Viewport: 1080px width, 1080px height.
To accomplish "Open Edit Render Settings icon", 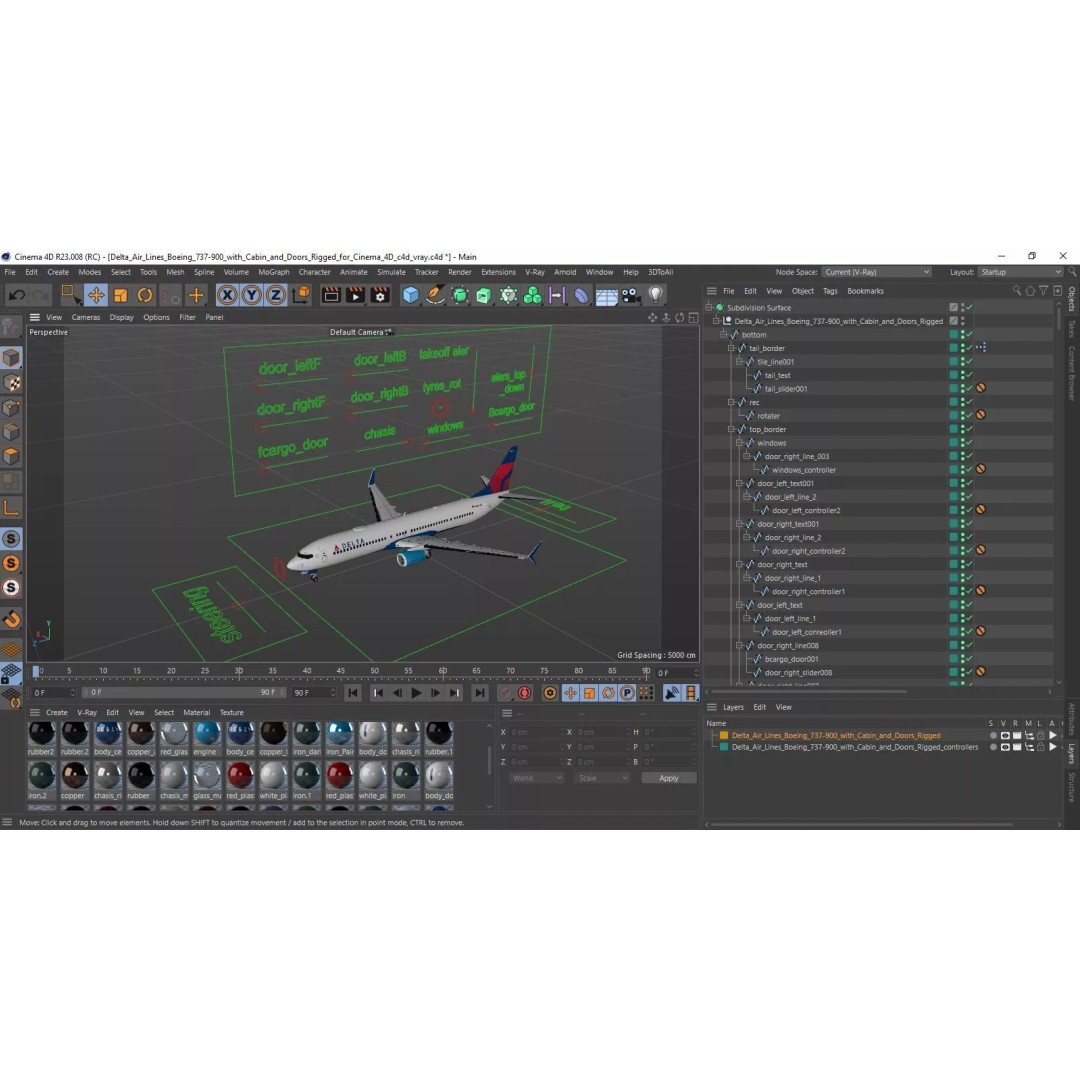I will pyautogui.click(x=380, y=295).
